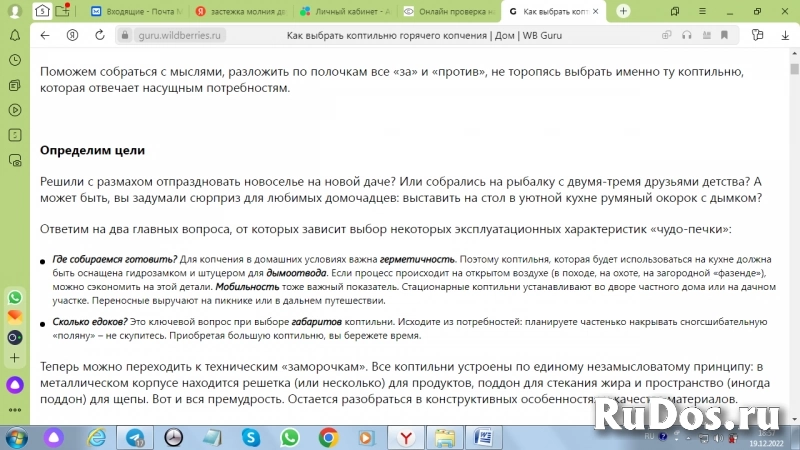Click the bold word герметичность
This screenshot has height=450, width=800.
pos(417,259)
